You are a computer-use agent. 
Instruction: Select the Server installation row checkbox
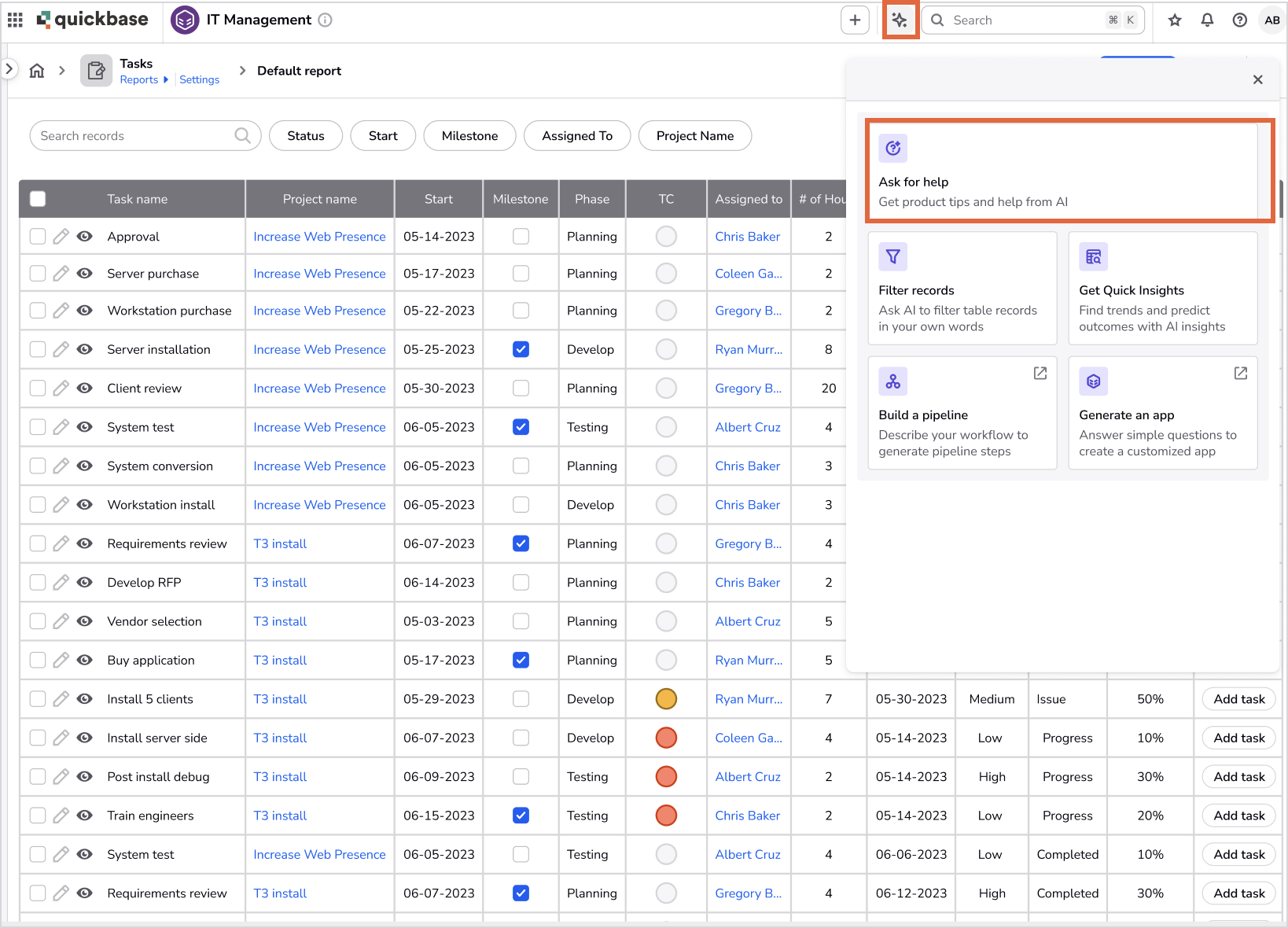pos(38,349)
